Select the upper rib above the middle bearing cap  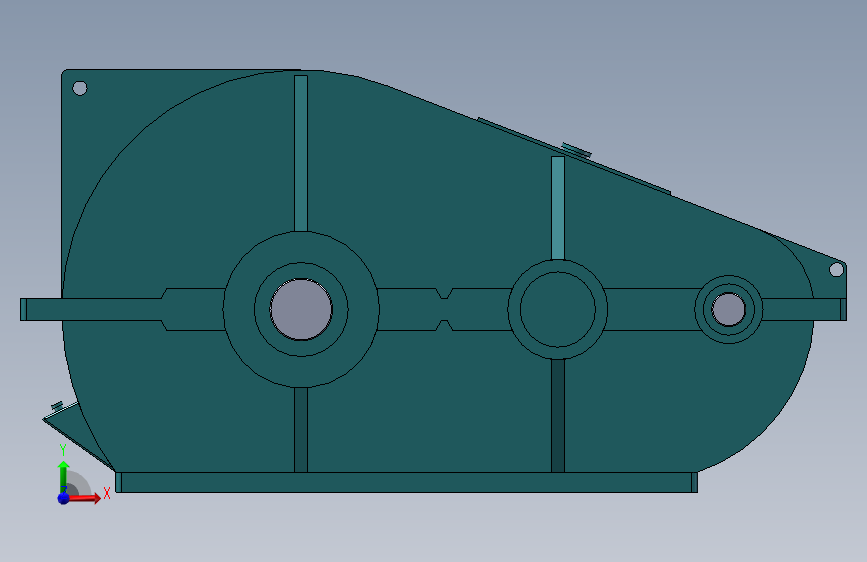[x=558, y=208]
